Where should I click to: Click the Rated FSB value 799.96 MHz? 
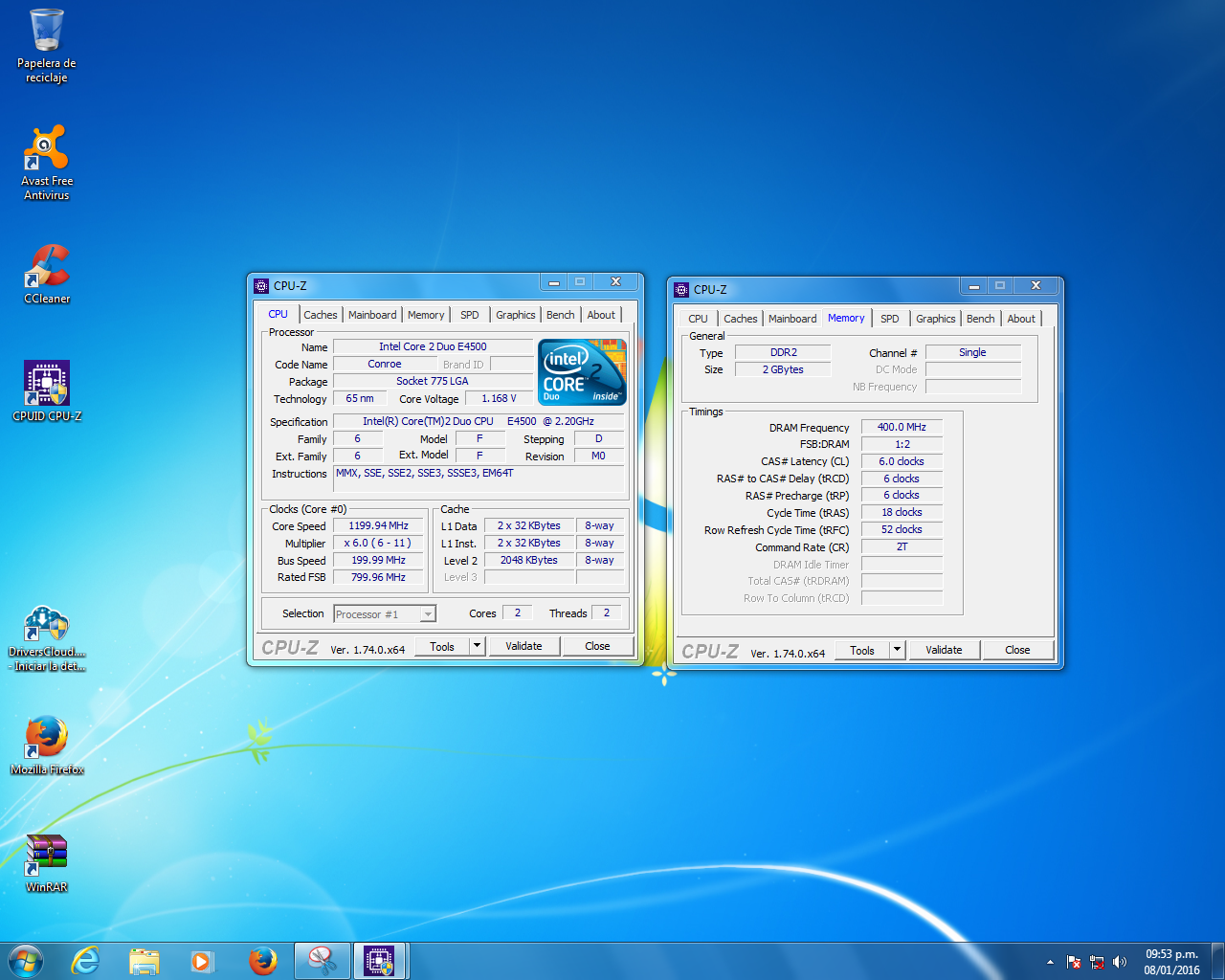378,577
